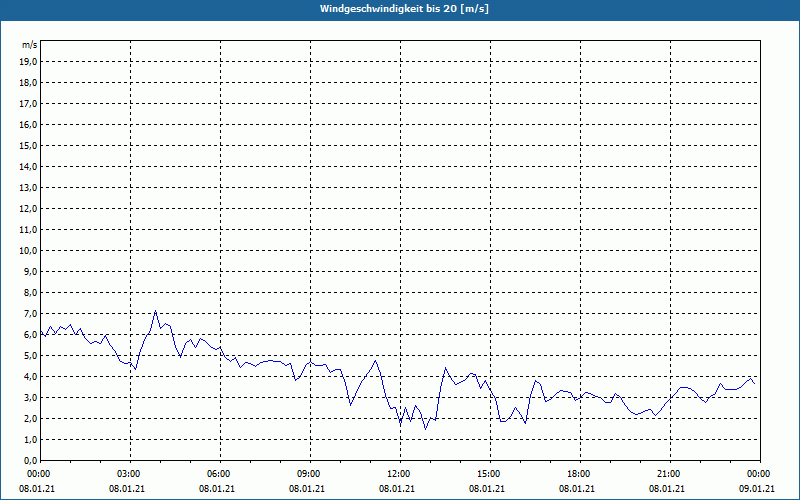Select the "3,0" y-axis label
This screenshot has width=800, height=500.
coord(30,397)
